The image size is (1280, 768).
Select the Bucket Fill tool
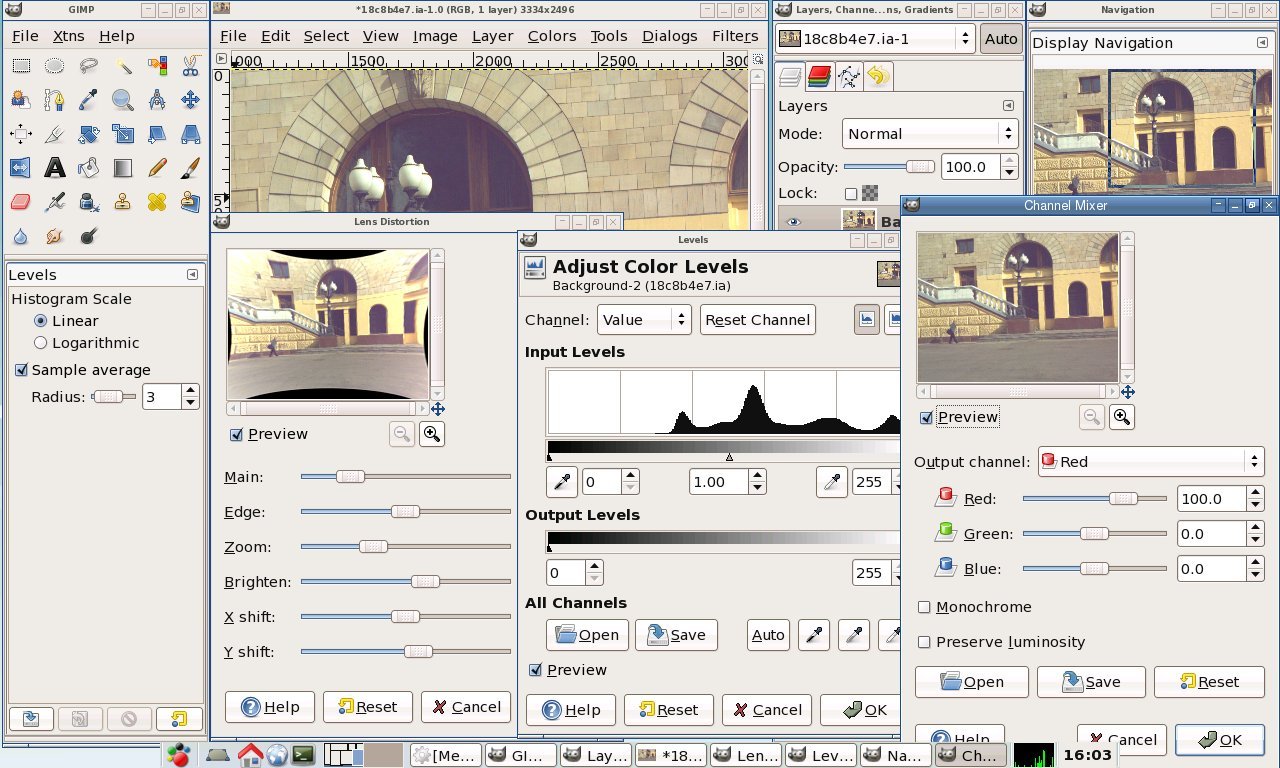pos(89,167)
